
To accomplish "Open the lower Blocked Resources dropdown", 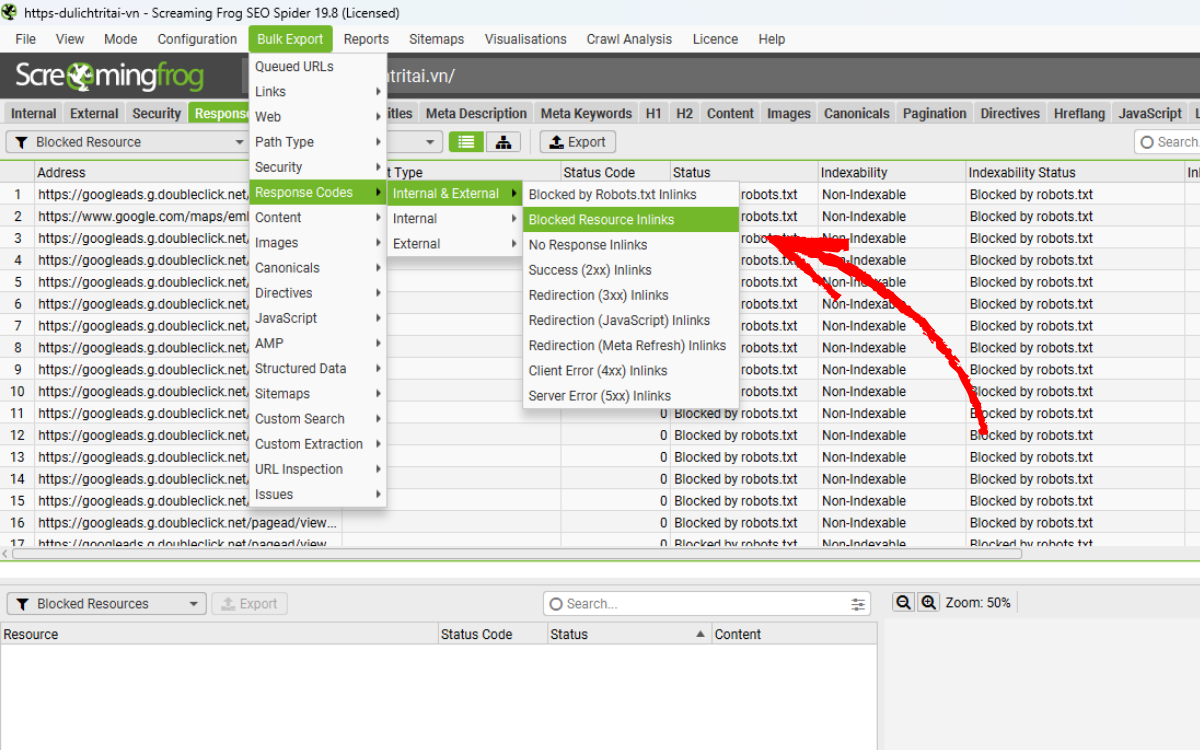I will (107, 604).
